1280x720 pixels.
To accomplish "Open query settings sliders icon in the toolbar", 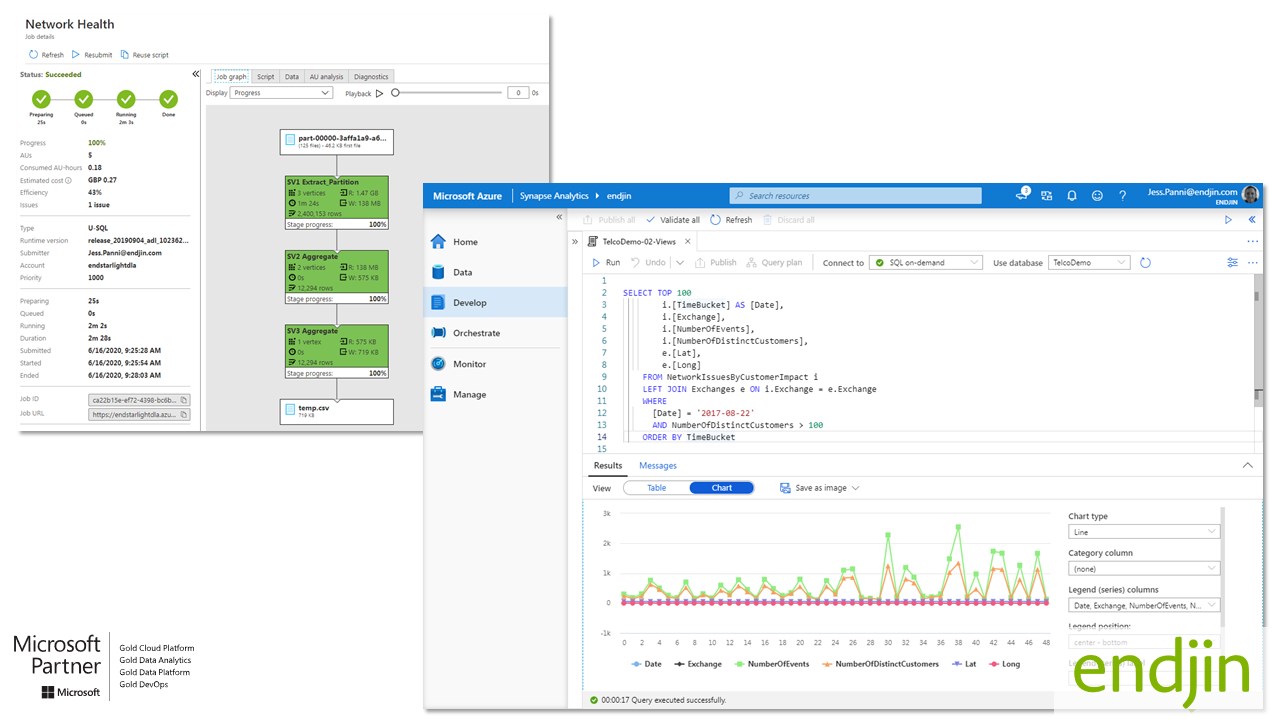I will coord(1232,263).
